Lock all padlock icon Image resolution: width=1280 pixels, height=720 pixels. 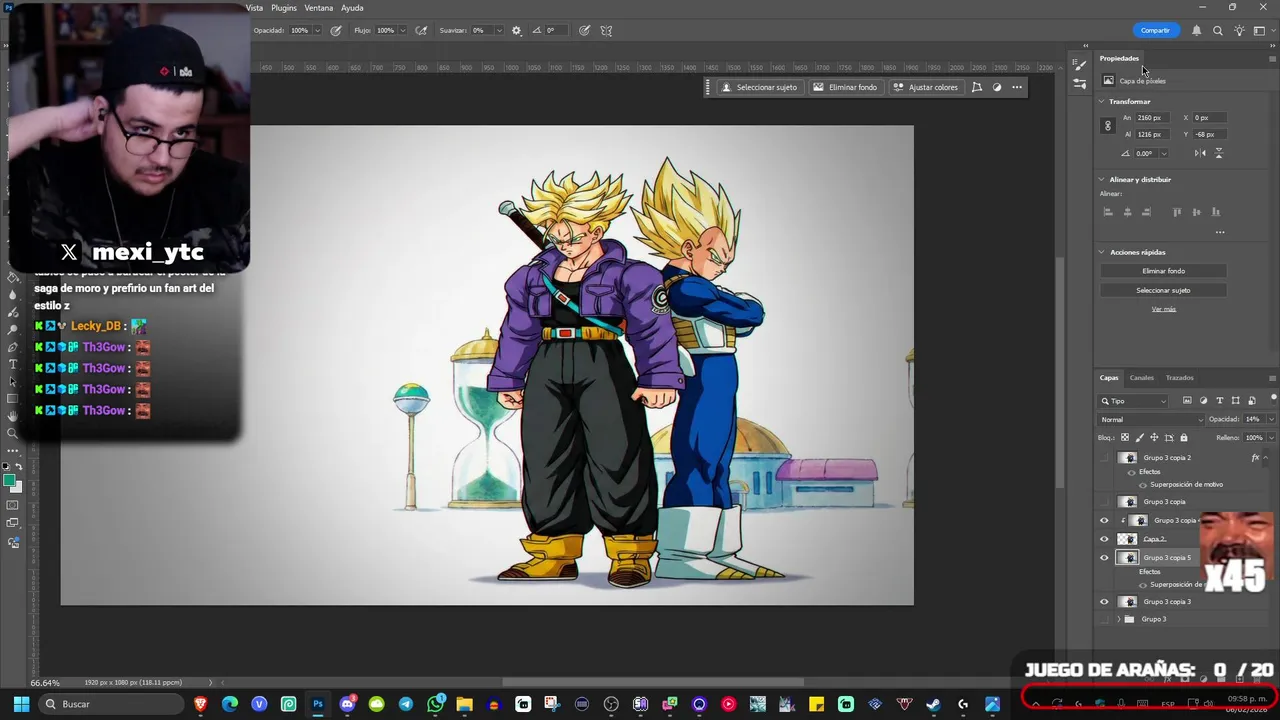pyautogui.click(x=1184, y=438)
